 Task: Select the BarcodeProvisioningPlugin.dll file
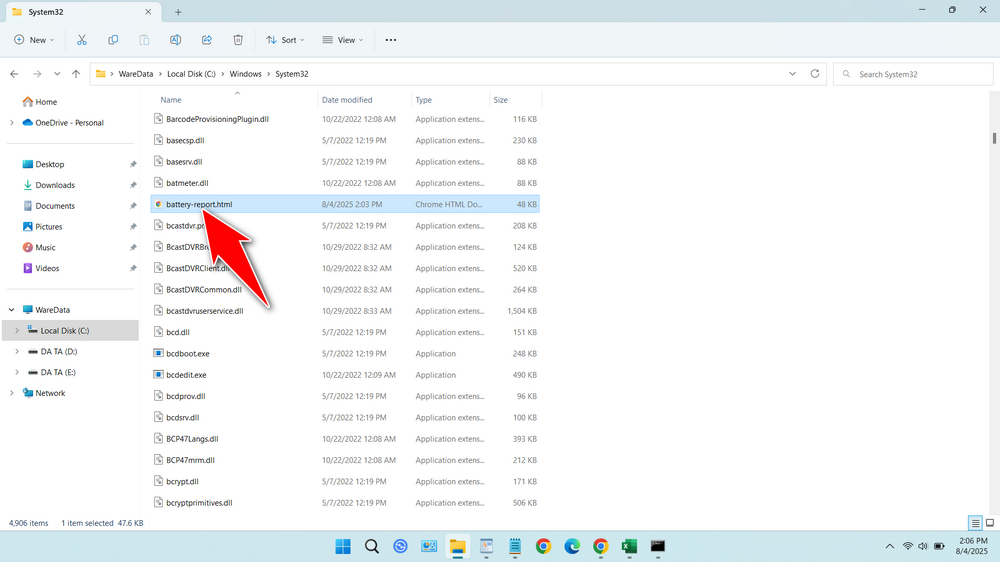coord(345,119)
